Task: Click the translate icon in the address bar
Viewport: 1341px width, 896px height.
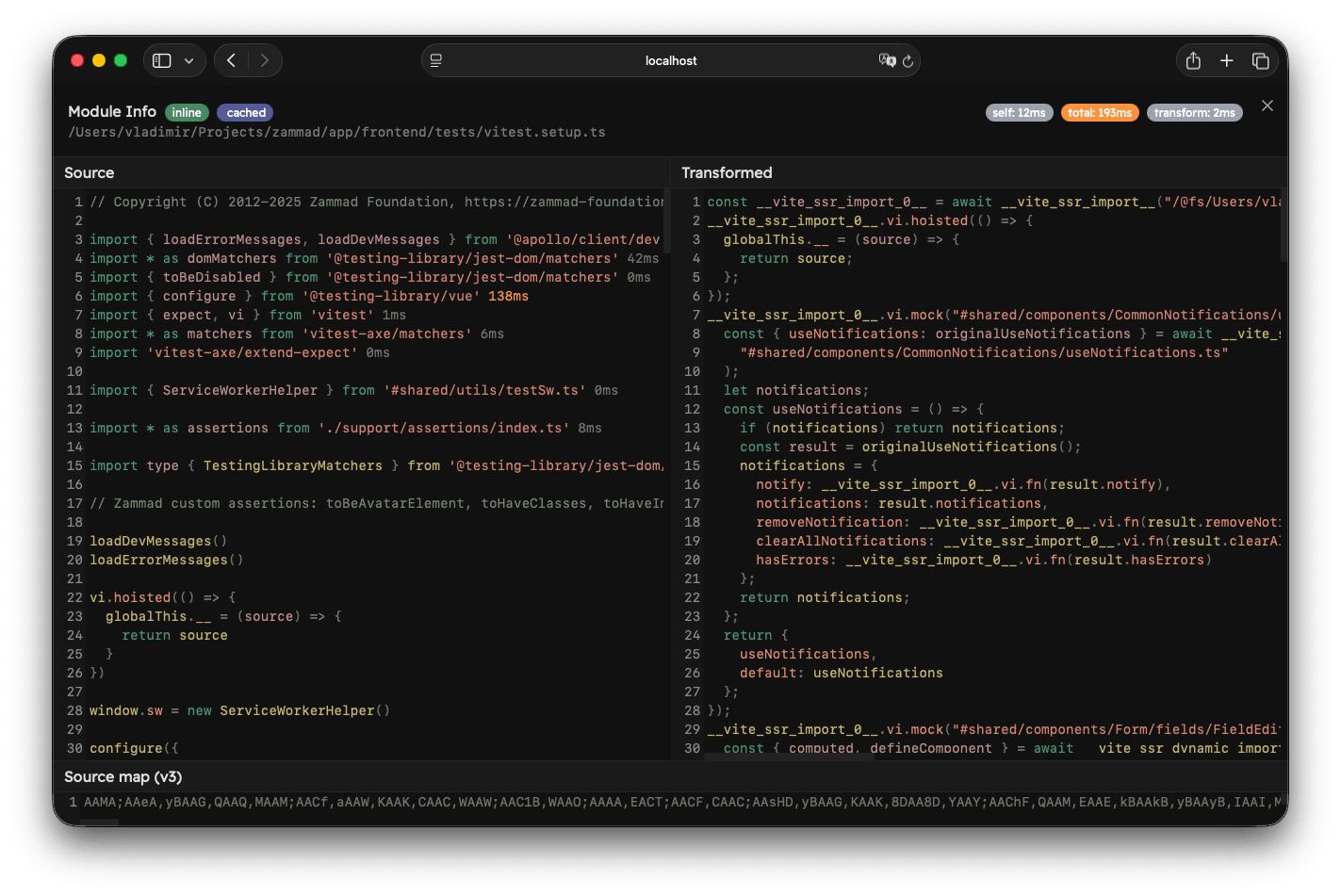Action: click(887, 60)
